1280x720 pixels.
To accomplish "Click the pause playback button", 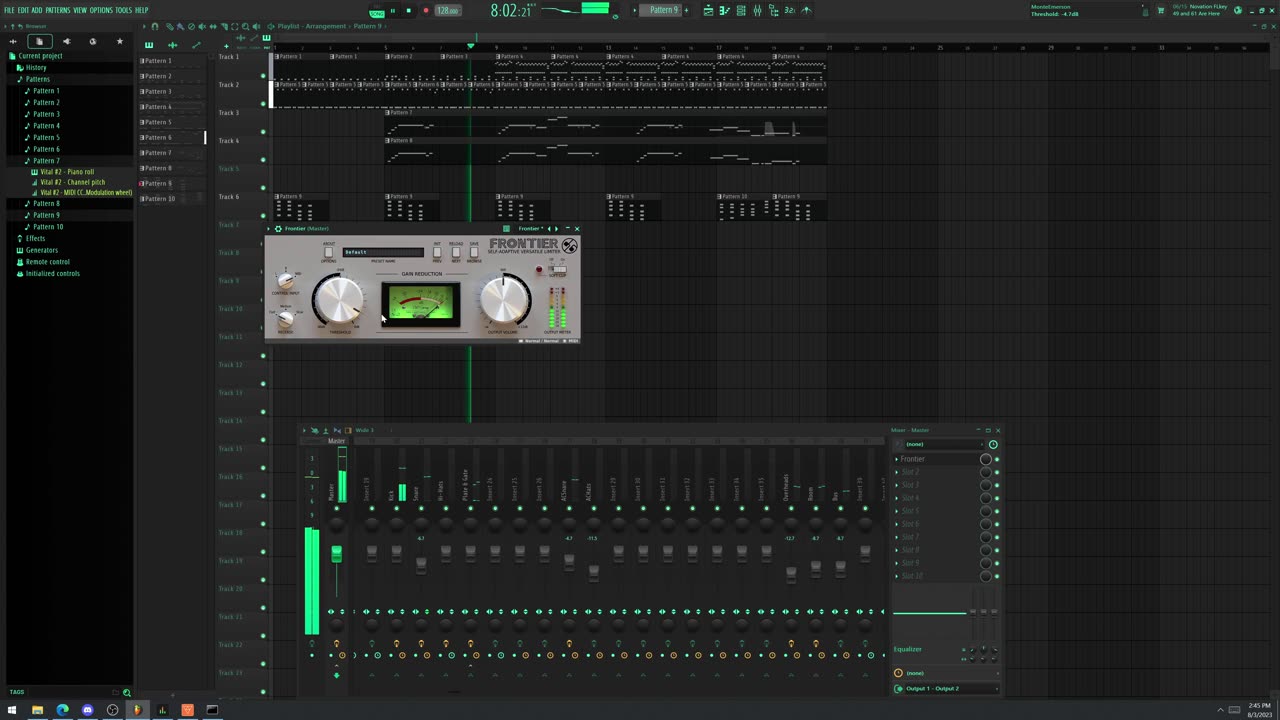I will click(392, 11).
